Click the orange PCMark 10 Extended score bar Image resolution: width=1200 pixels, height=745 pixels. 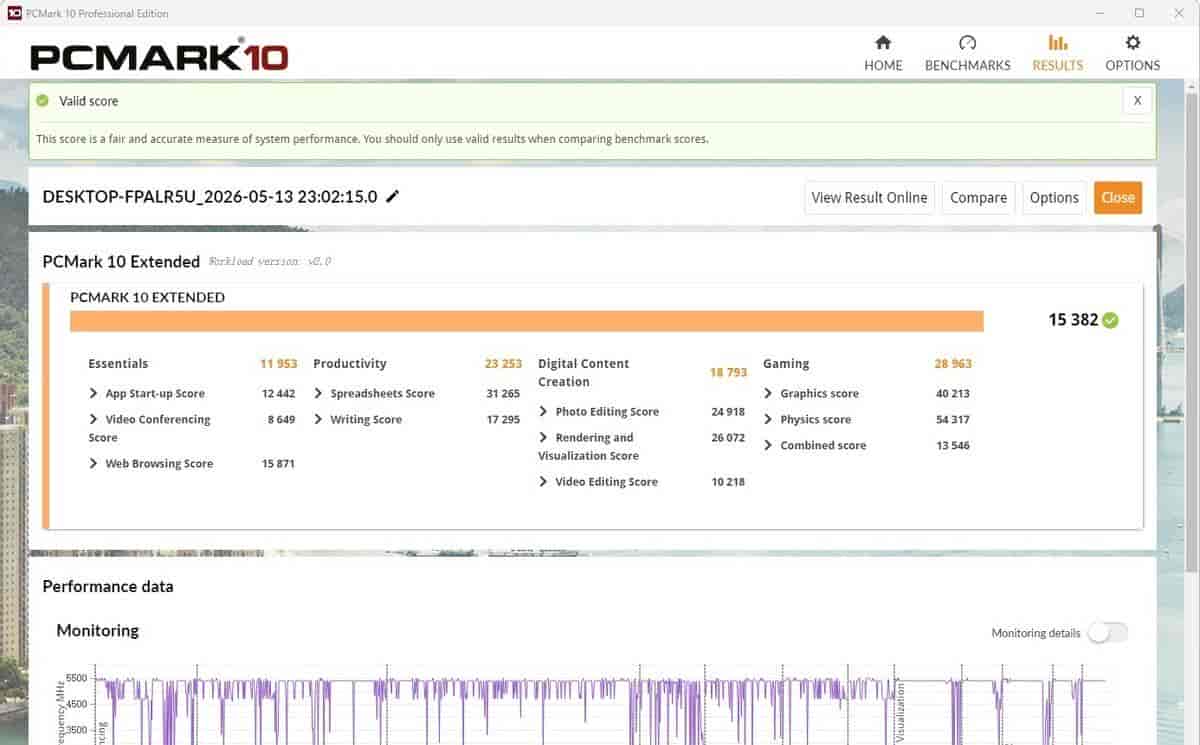(x=527, y=321)
